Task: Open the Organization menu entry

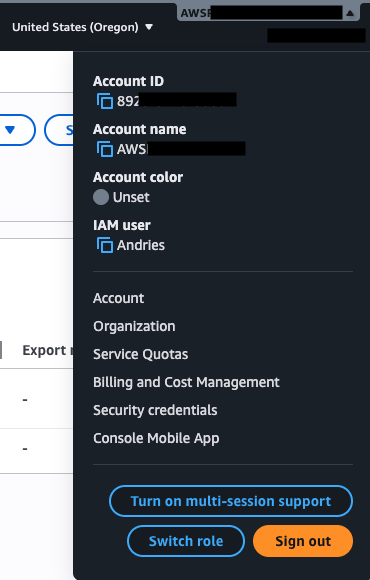Action: tap(134, 326)
